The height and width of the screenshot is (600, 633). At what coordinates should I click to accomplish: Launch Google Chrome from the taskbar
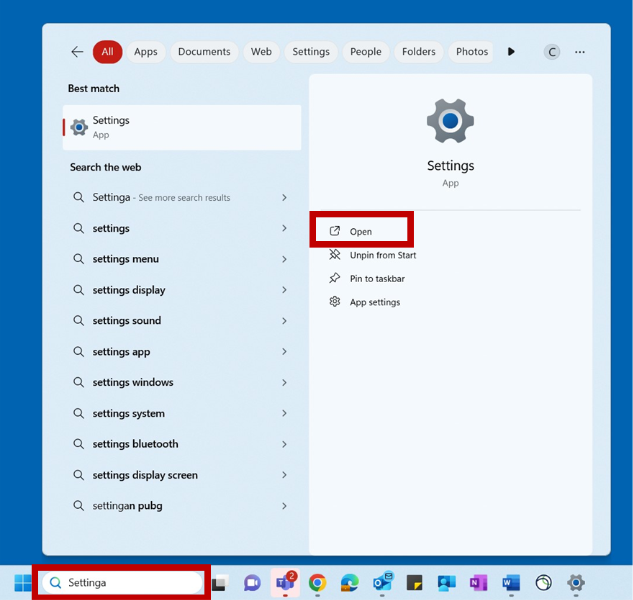(x=317, y=583)
